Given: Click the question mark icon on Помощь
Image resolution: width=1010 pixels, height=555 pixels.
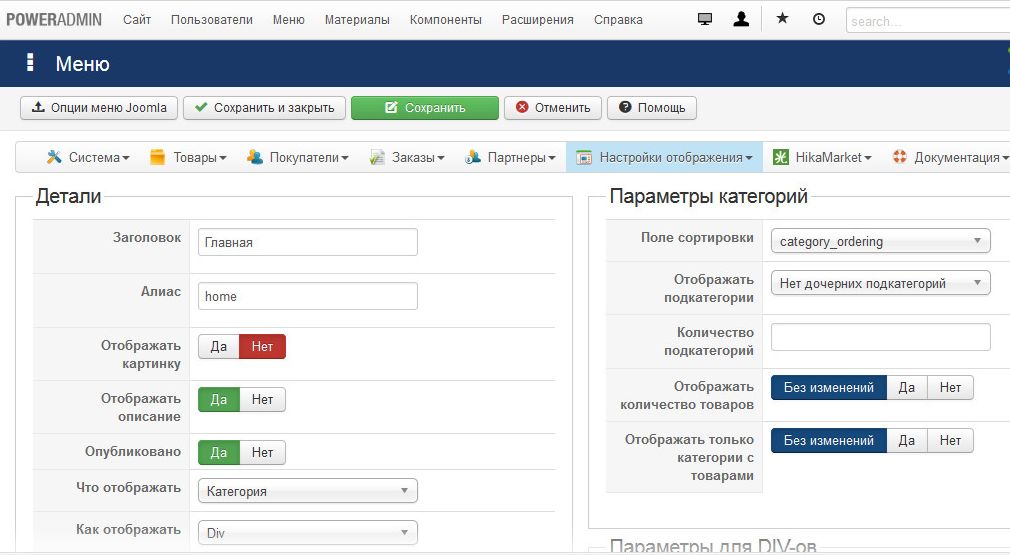Looking at the screenshot, I should pyautogui.click(x=625, y=107).
